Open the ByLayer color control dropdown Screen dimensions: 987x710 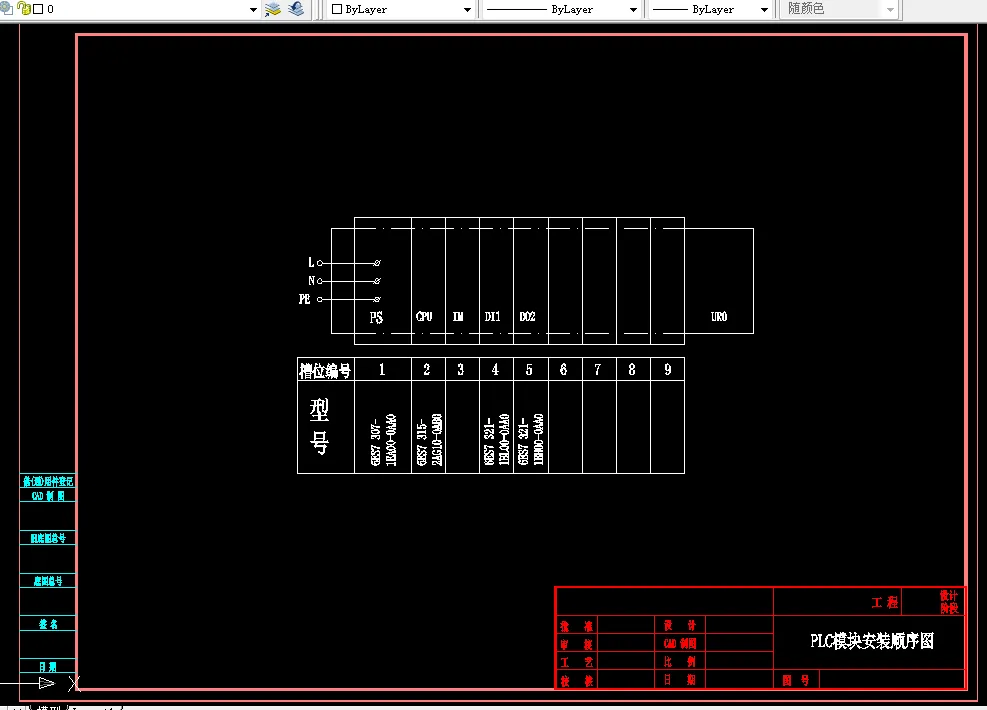coord(467,9)
